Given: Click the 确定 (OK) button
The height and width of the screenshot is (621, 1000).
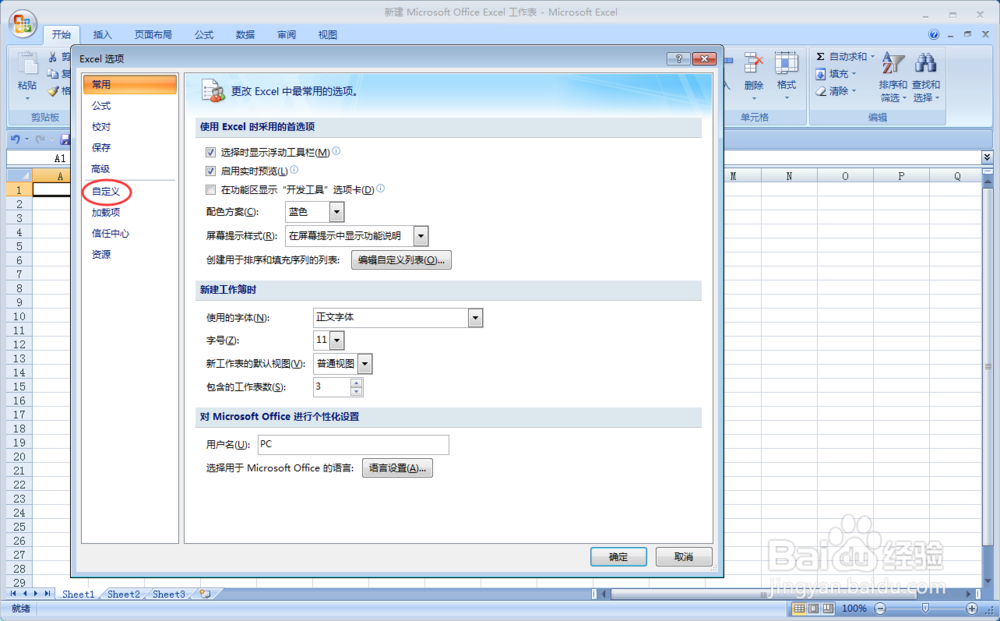Looking at the screenshot, I should (618, 557).
